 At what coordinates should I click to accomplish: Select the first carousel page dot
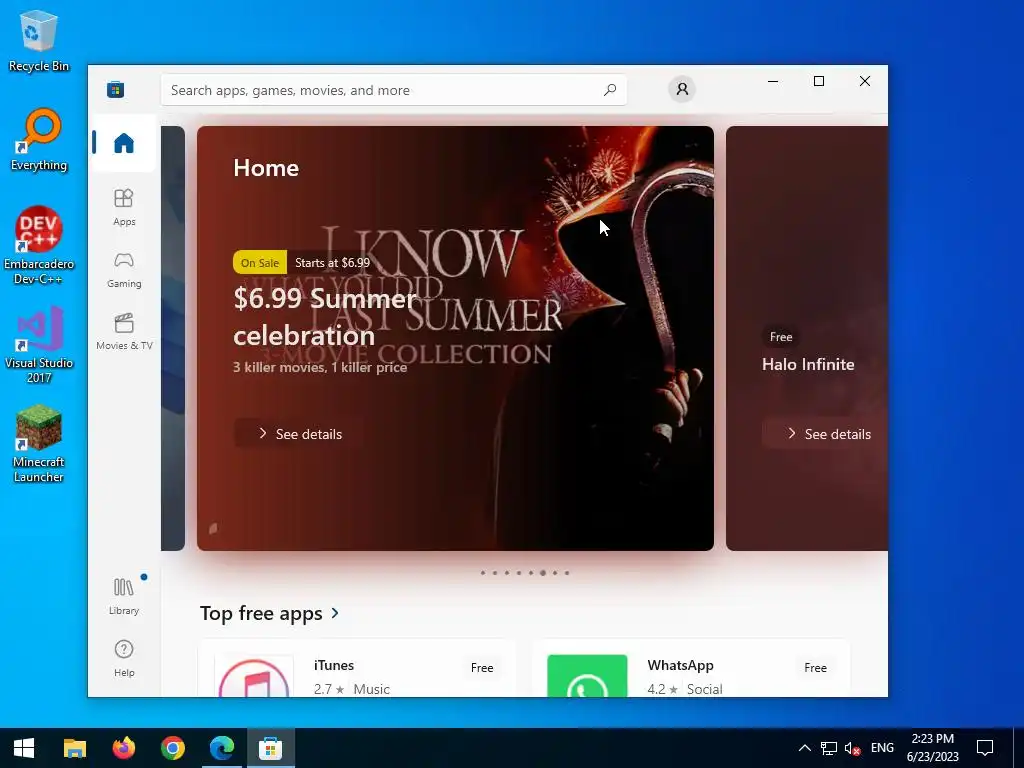(483, 573)
